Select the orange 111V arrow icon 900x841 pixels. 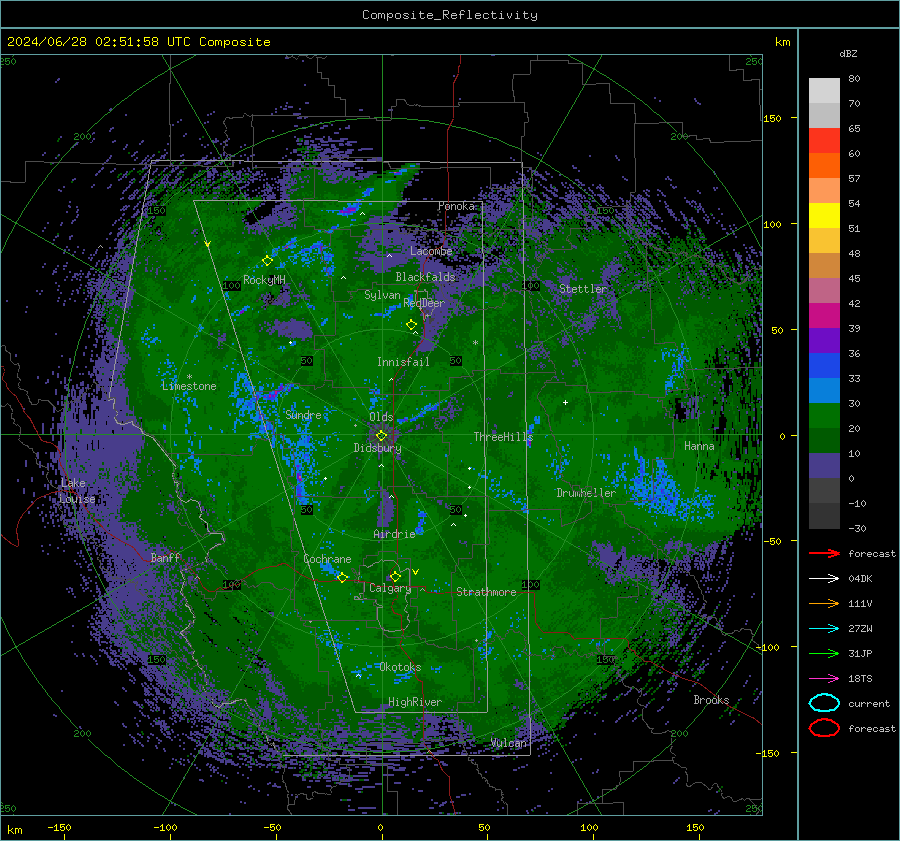click(824, 603)
